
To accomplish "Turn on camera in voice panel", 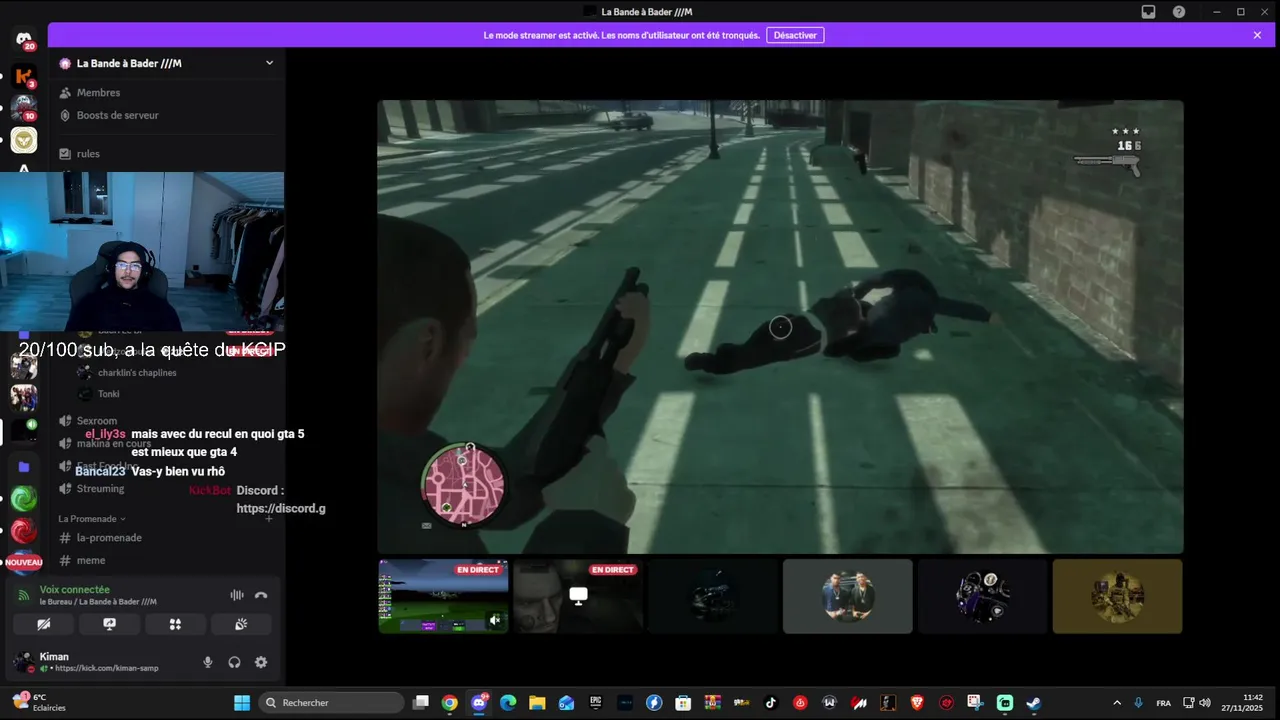I will 43,624.
